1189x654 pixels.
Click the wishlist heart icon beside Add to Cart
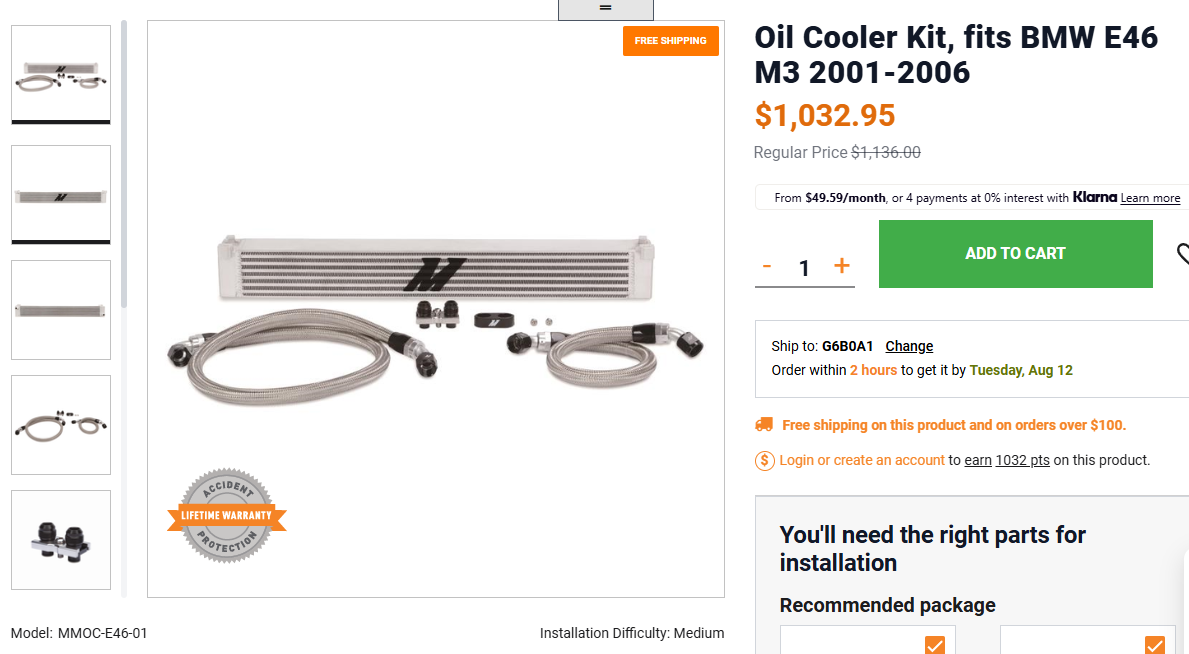click(1182, 256)
